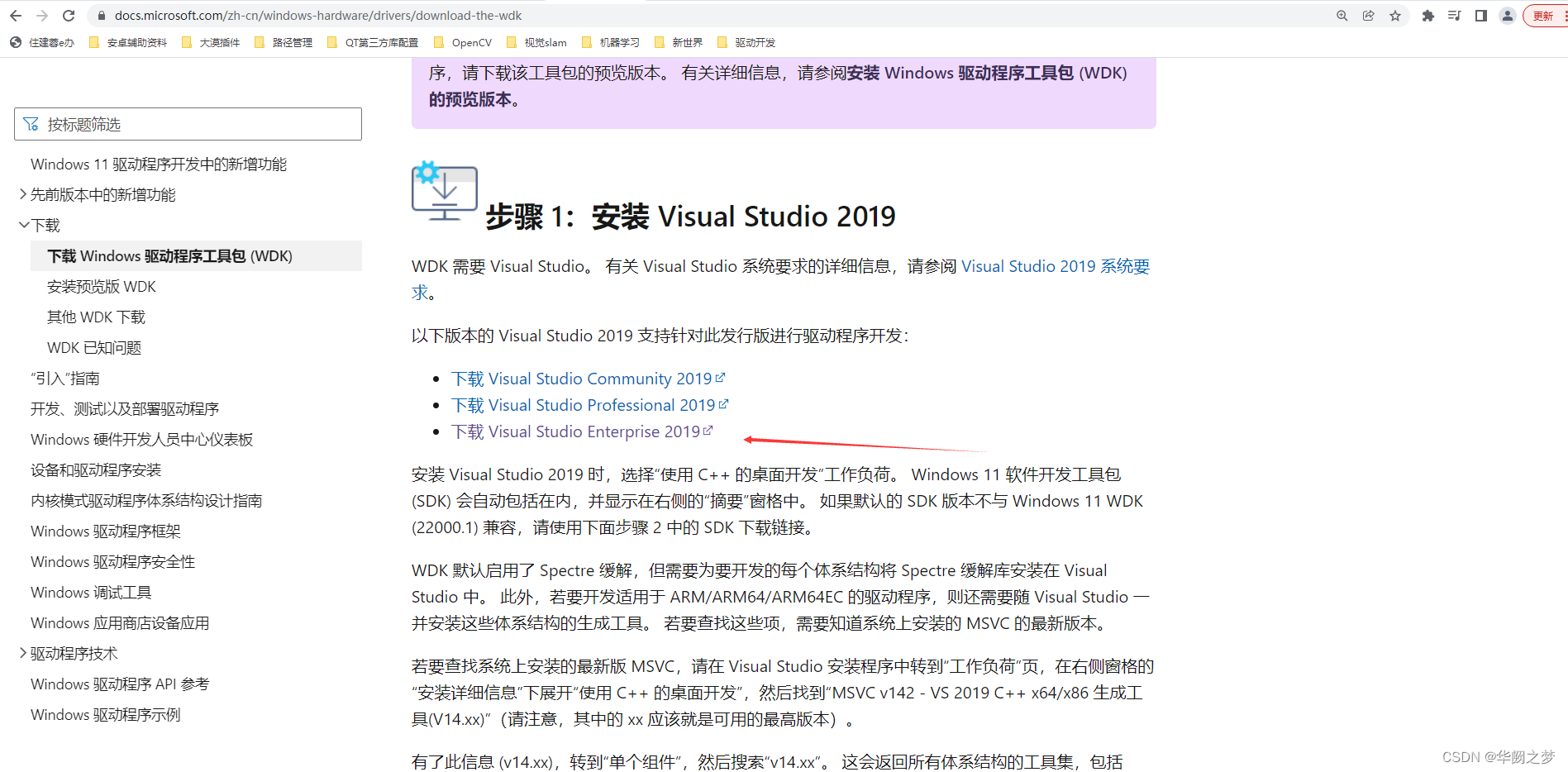Open the 路径管理 bookmark folder
Image resolution: width=1568 pixels, height=772 pixels.
pyautogui.click(x=284, y=42)
